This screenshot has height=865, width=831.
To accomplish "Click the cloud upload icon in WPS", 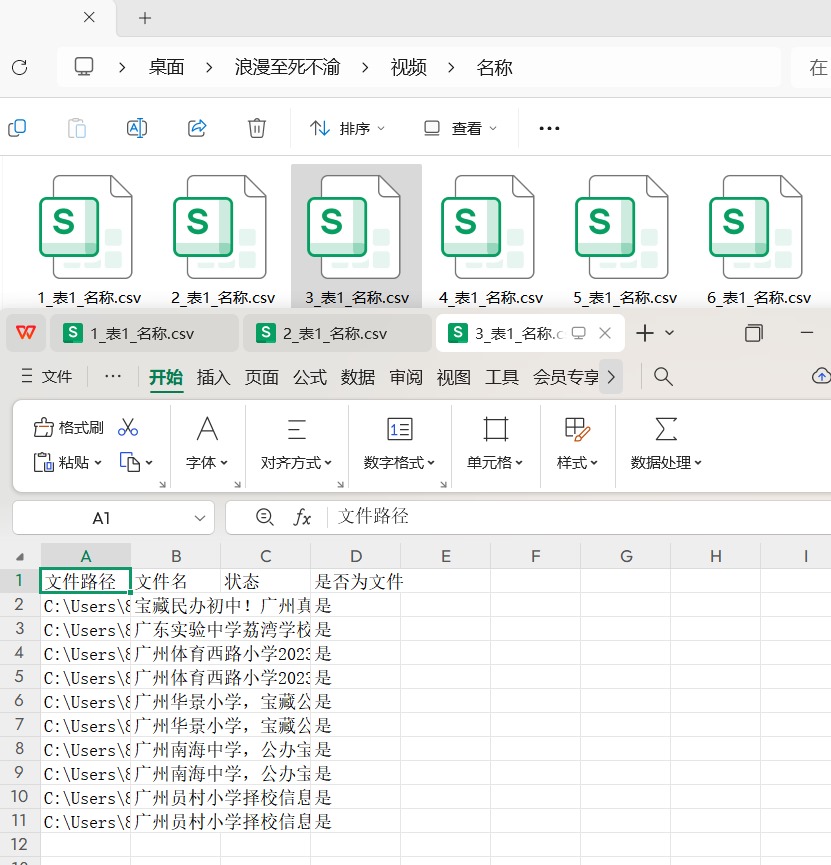I will 821,376.
